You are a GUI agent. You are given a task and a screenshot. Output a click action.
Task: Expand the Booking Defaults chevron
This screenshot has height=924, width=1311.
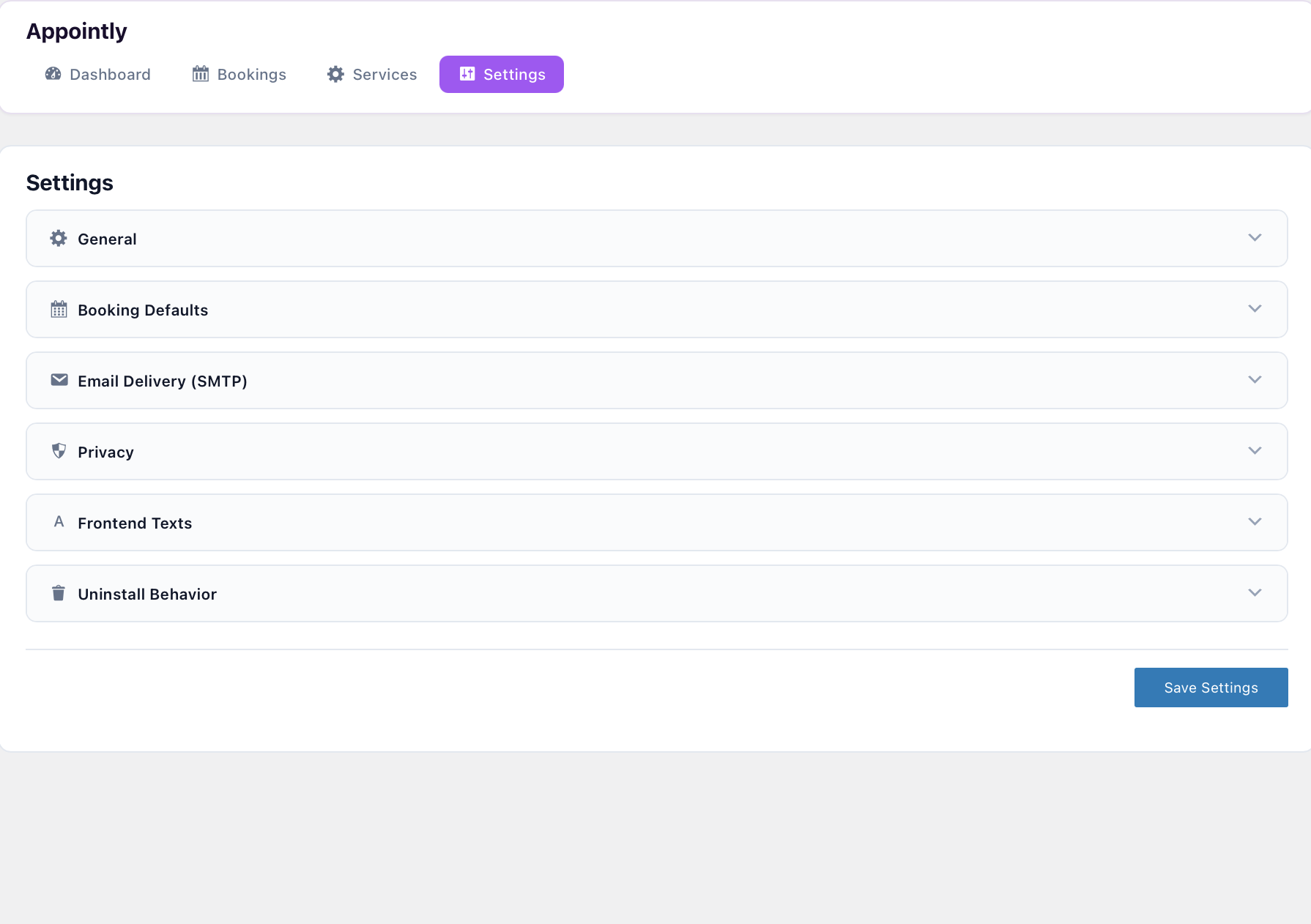point(1255,309)
